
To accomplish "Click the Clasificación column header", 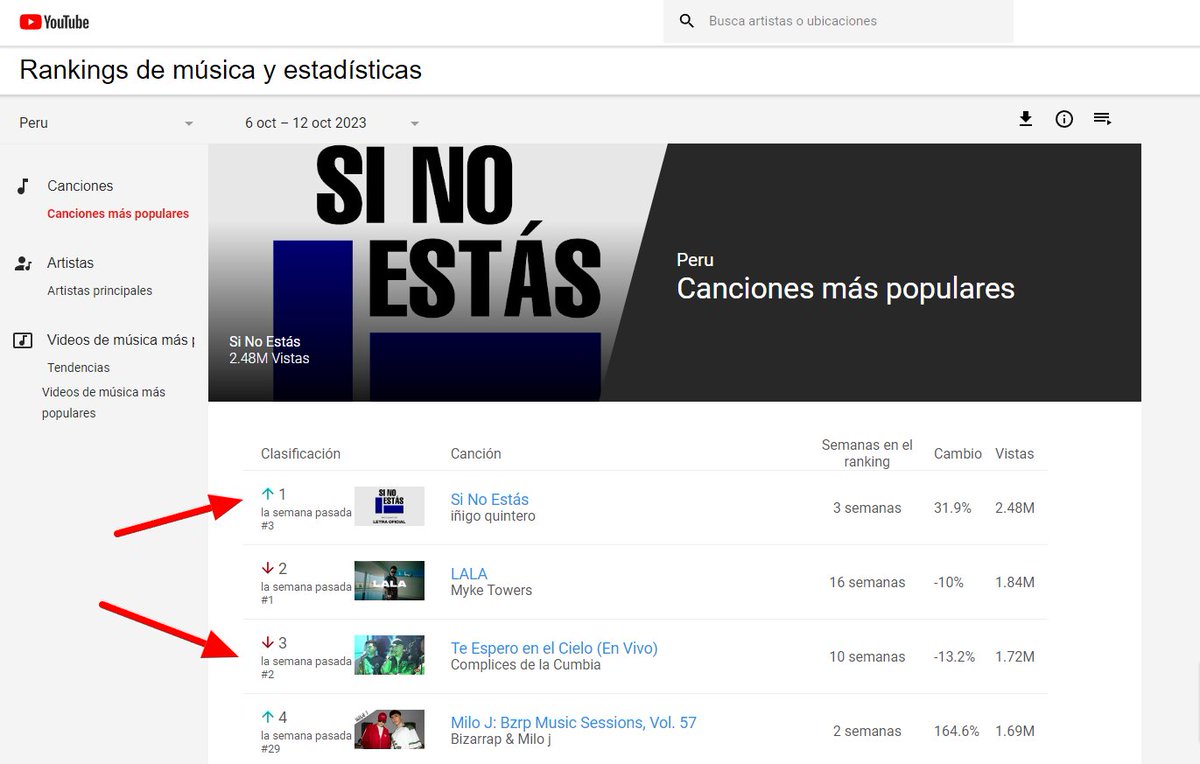I will click(301, 453).
